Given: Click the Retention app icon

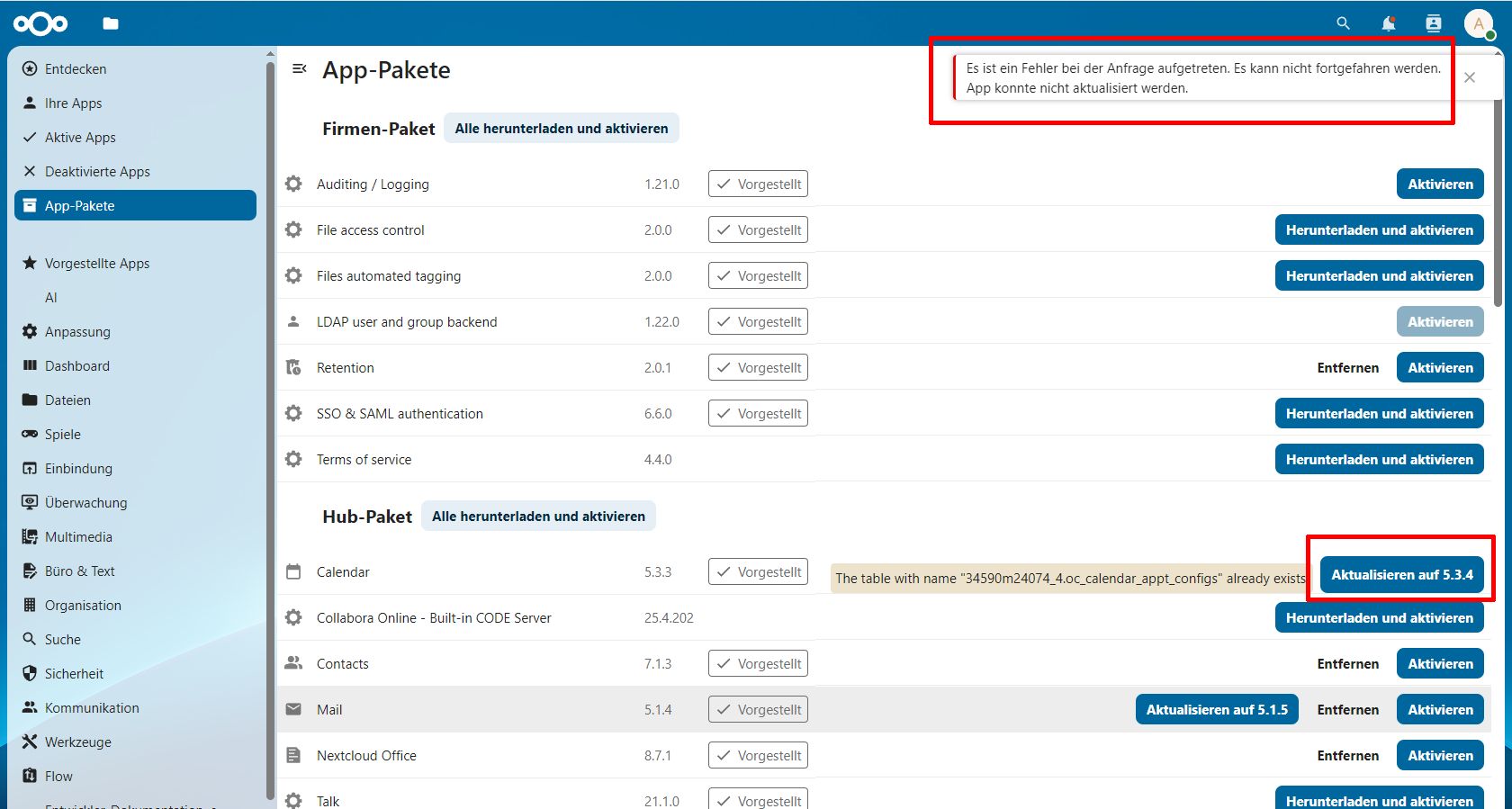Looking at the screenshot, I should coord(293,367).
